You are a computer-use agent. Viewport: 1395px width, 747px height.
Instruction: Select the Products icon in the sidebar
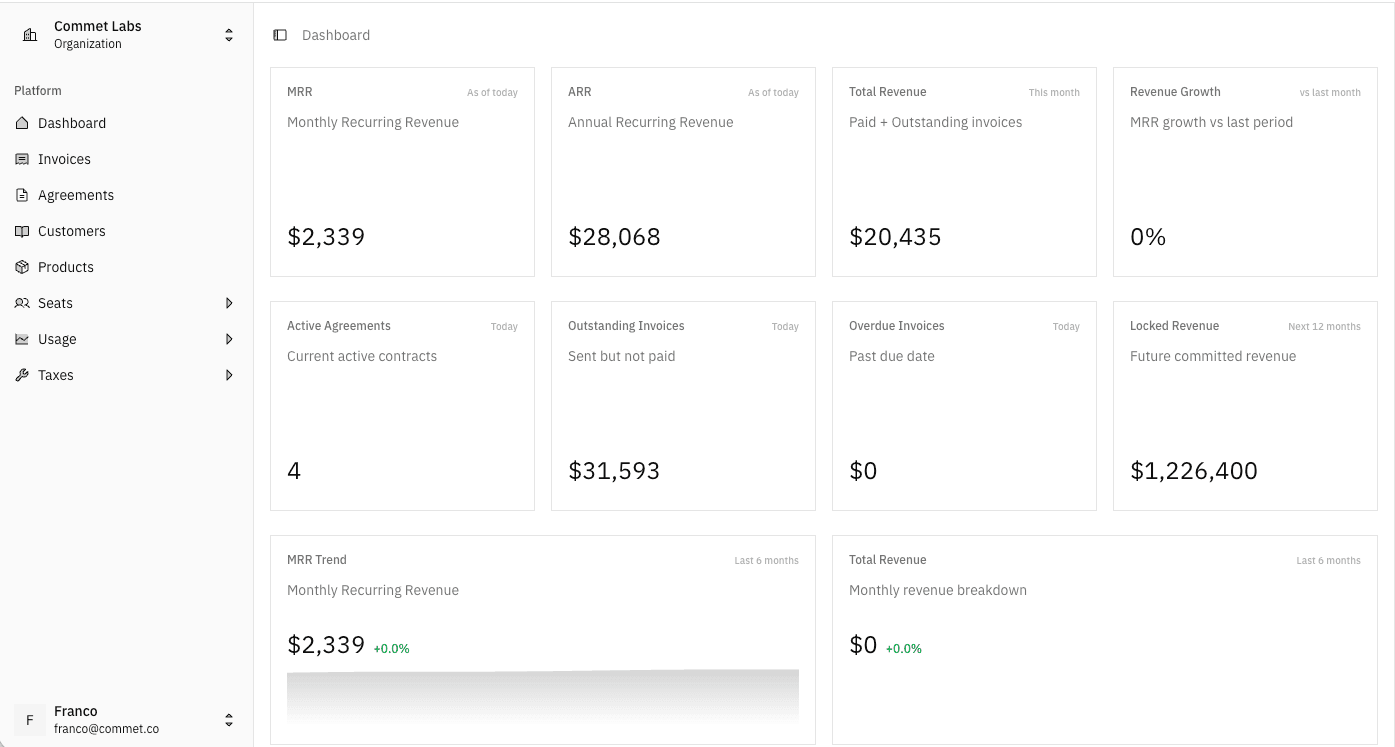[x=23, y=266]
